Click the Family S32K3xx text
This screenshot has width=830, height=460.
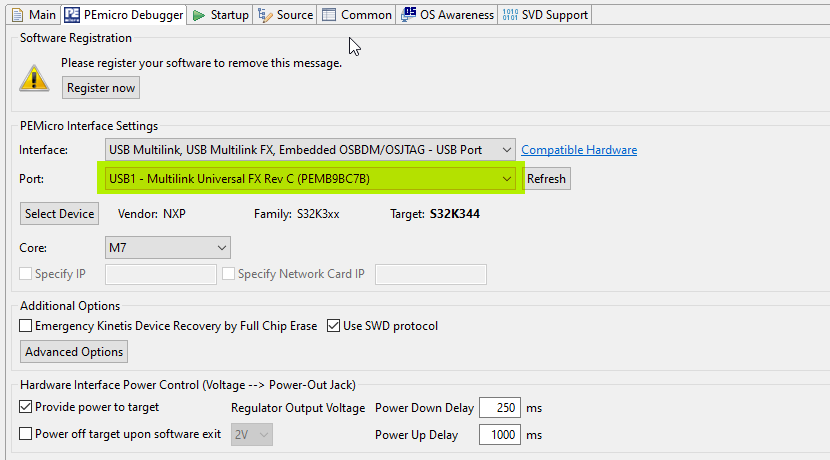point(296,214)
